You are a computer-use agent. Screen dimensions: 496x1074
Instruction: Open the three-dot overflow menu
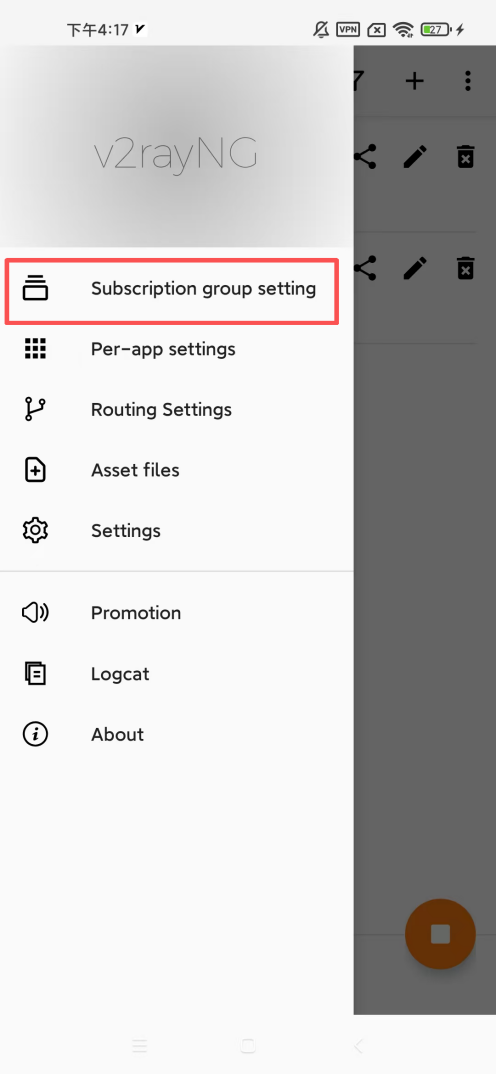467,82
